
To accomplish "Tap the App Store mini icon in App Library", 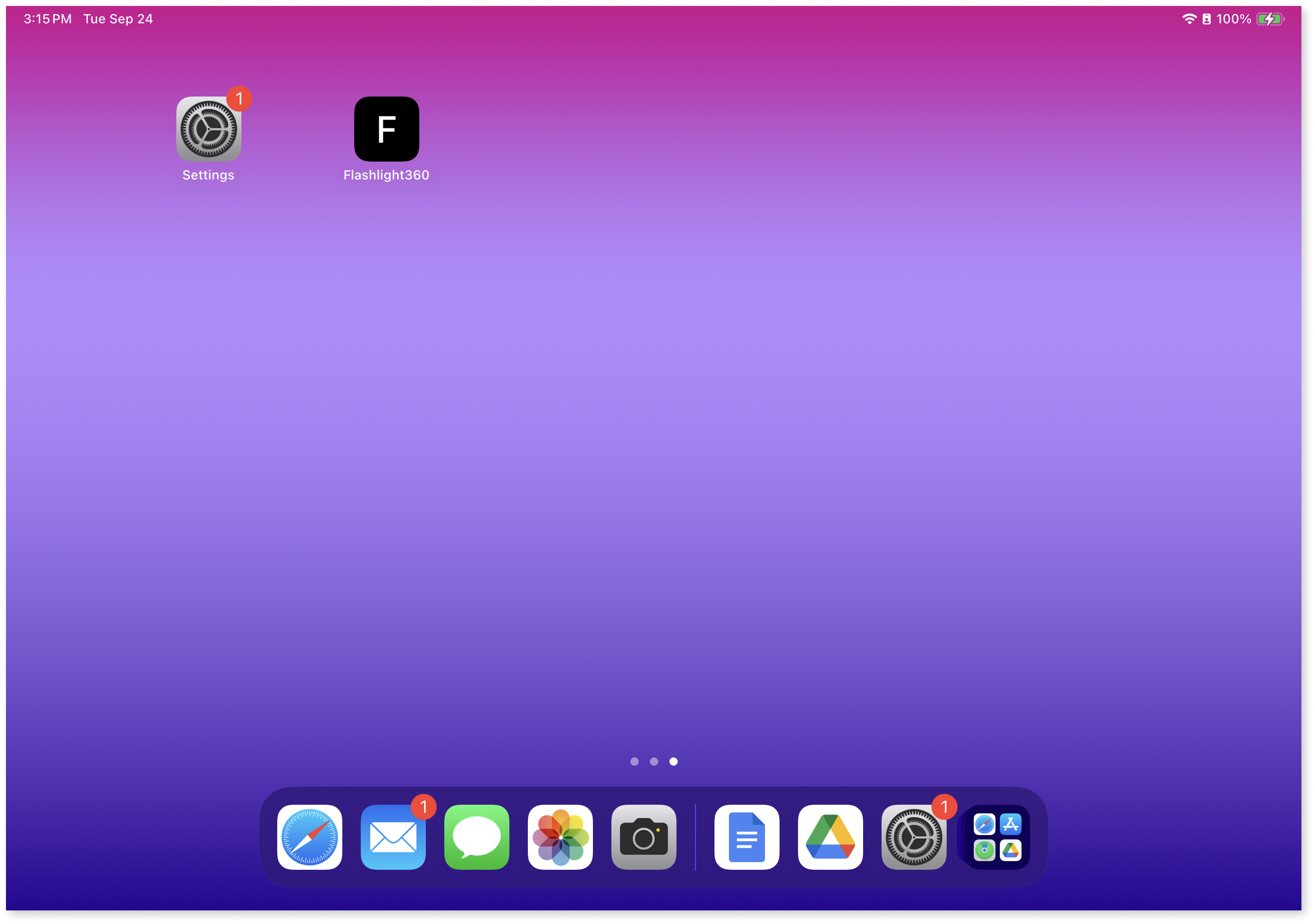I will coord(1011,825).
